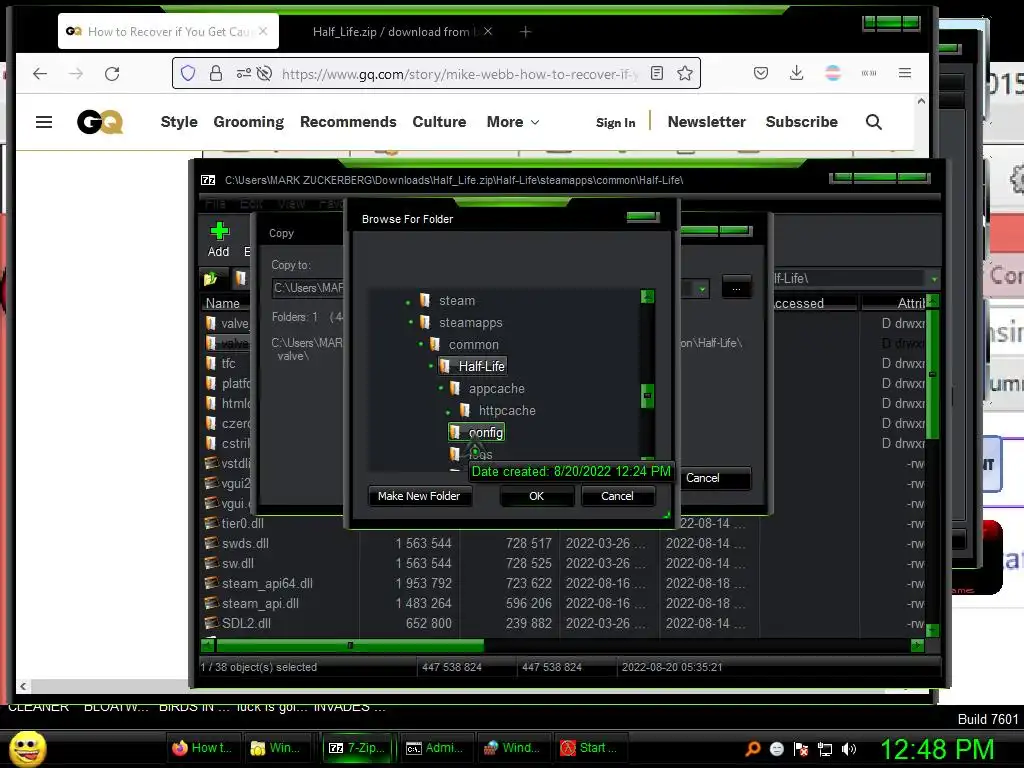The image size is (1024, 768).
Task: Click the taskbar clock showing 12:48 PM
Action: [x=936, y=749]
